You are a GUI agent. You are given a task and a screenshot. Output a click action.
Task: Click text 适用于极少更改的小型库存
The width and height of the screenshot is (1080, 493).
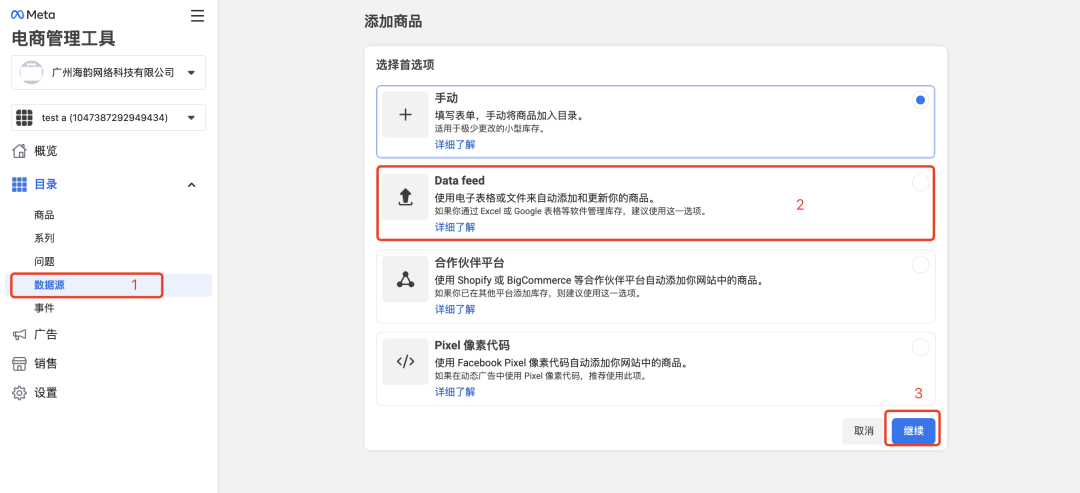click(x=488, y=128)
